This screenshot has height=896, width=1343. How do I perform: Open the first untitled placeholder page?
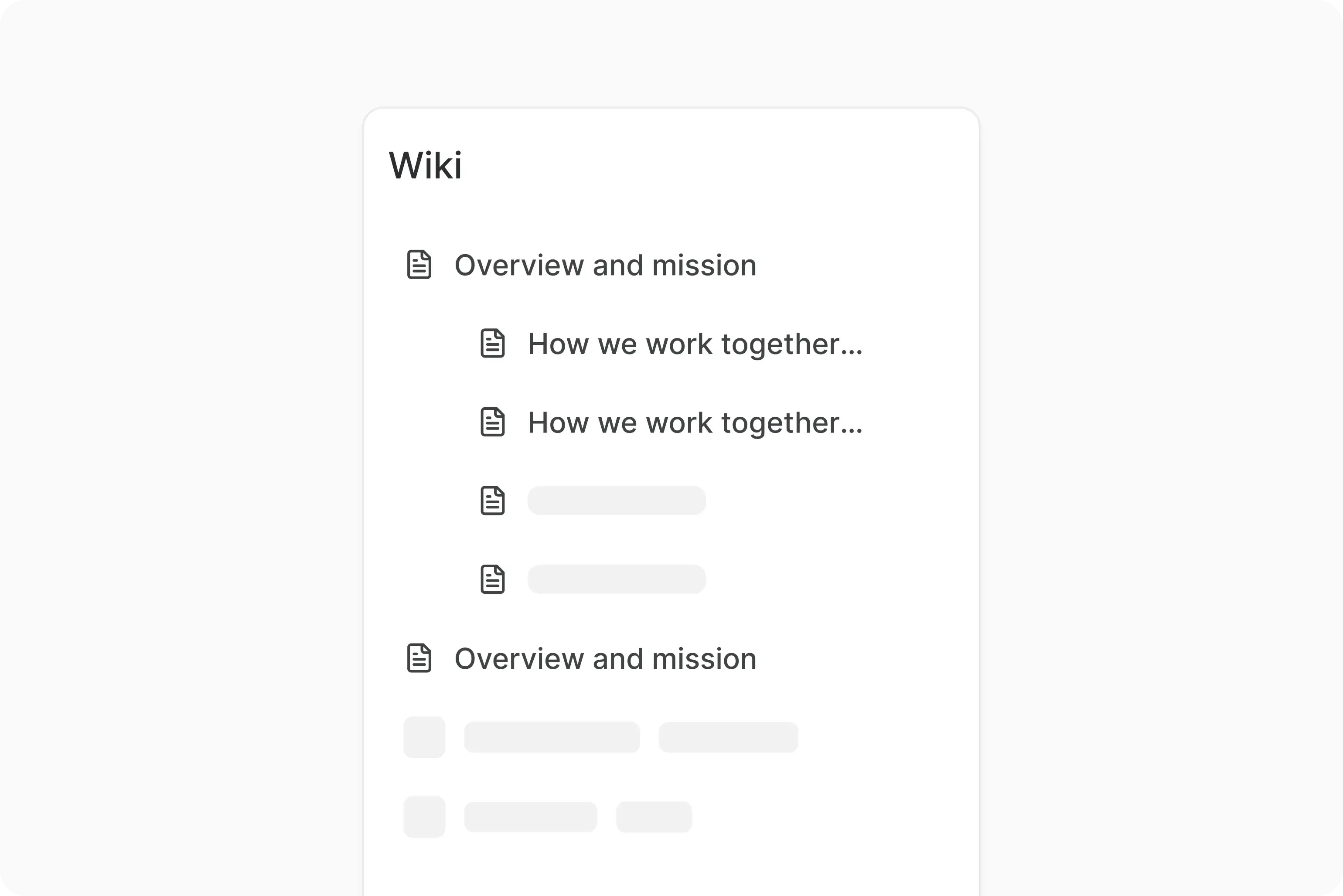tap(616, 501)
